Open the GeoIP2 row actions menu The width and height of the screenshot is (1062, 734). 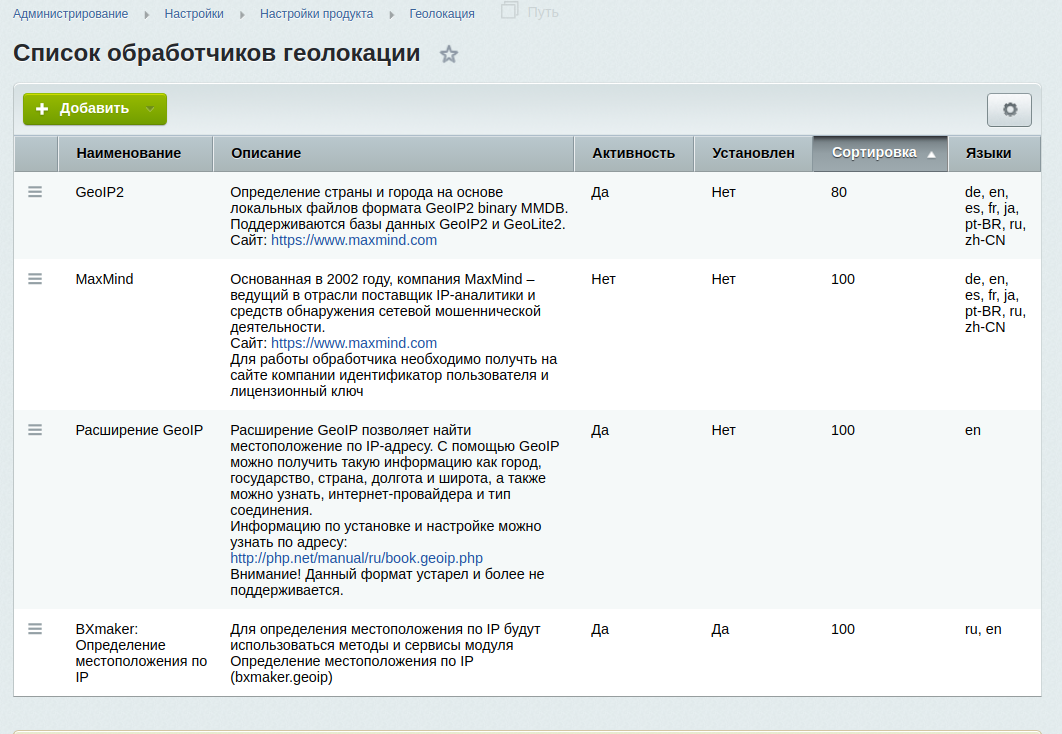tap(35, 192)
